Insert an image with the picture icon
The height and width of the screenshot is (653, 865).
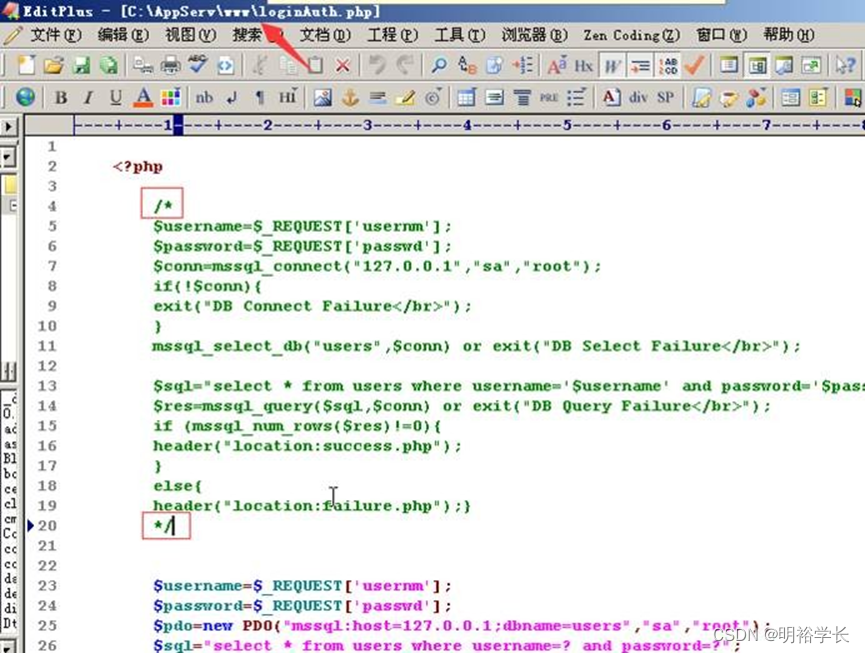(323, 98)
